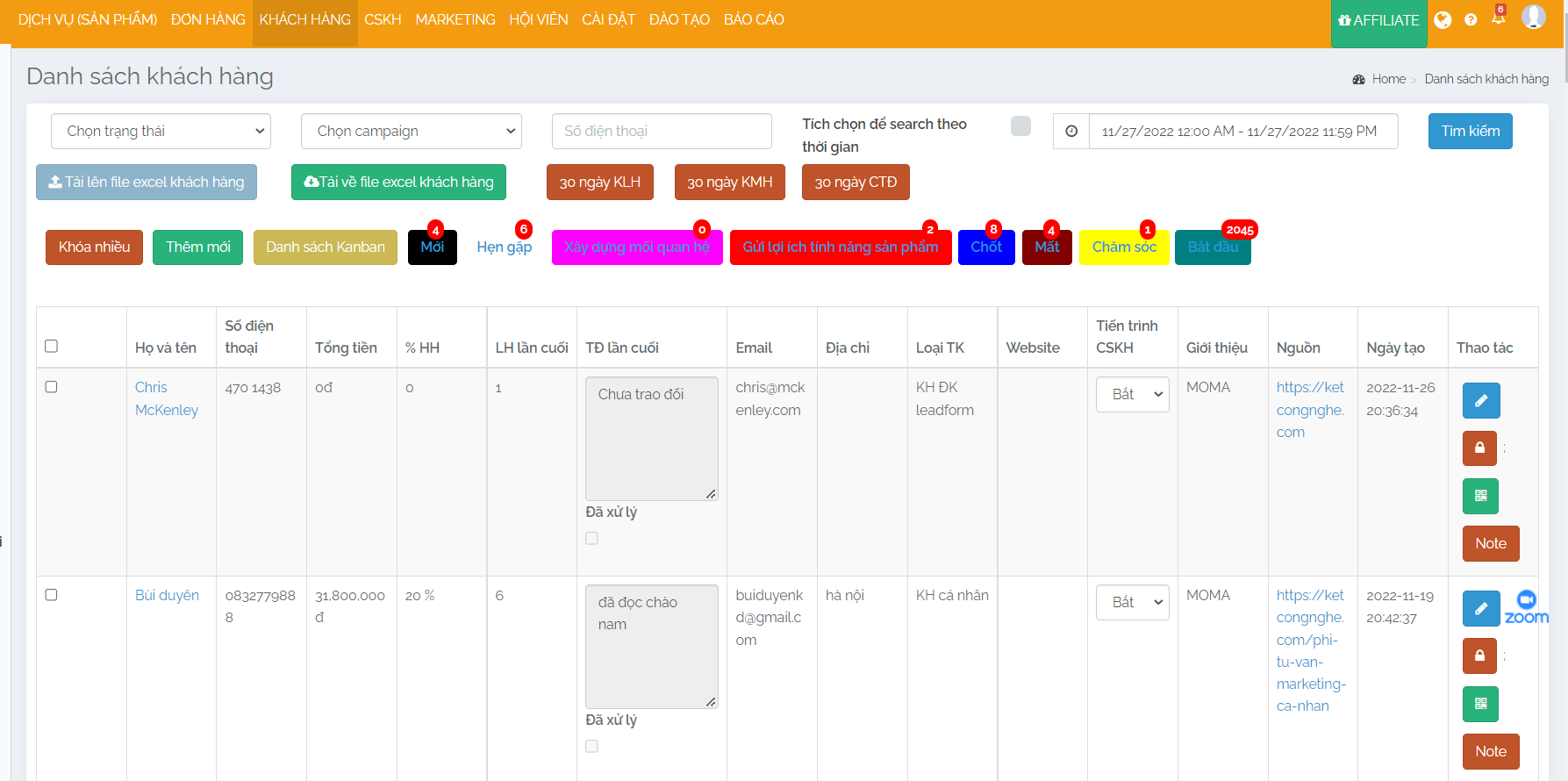
Task: Go to the BÁO CÁO menu
Action: (754, 19)
